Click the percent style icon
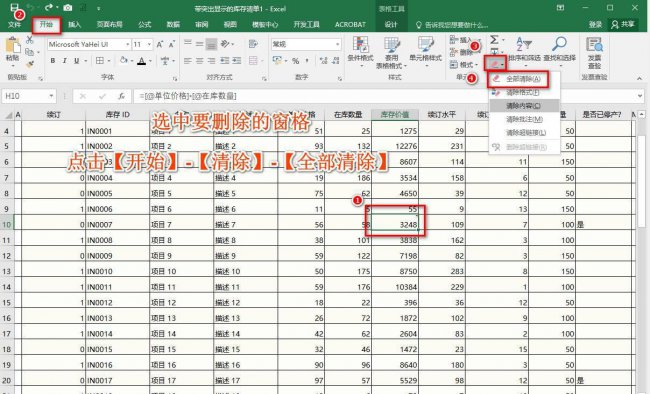The height and width of the screenshot is (394, 650). pos(295,61)
